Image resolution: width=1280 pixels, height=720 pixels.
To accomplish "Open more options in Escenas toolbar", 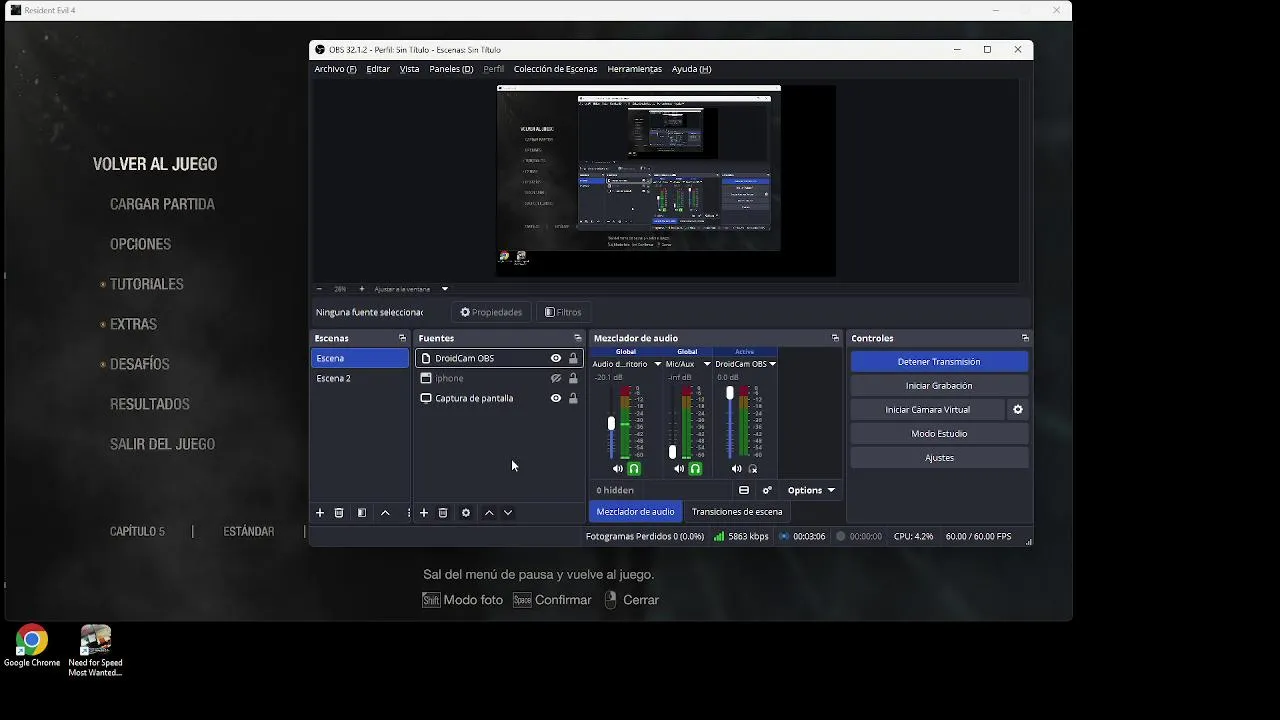I will pyautogui.click(x=408, y=513).
